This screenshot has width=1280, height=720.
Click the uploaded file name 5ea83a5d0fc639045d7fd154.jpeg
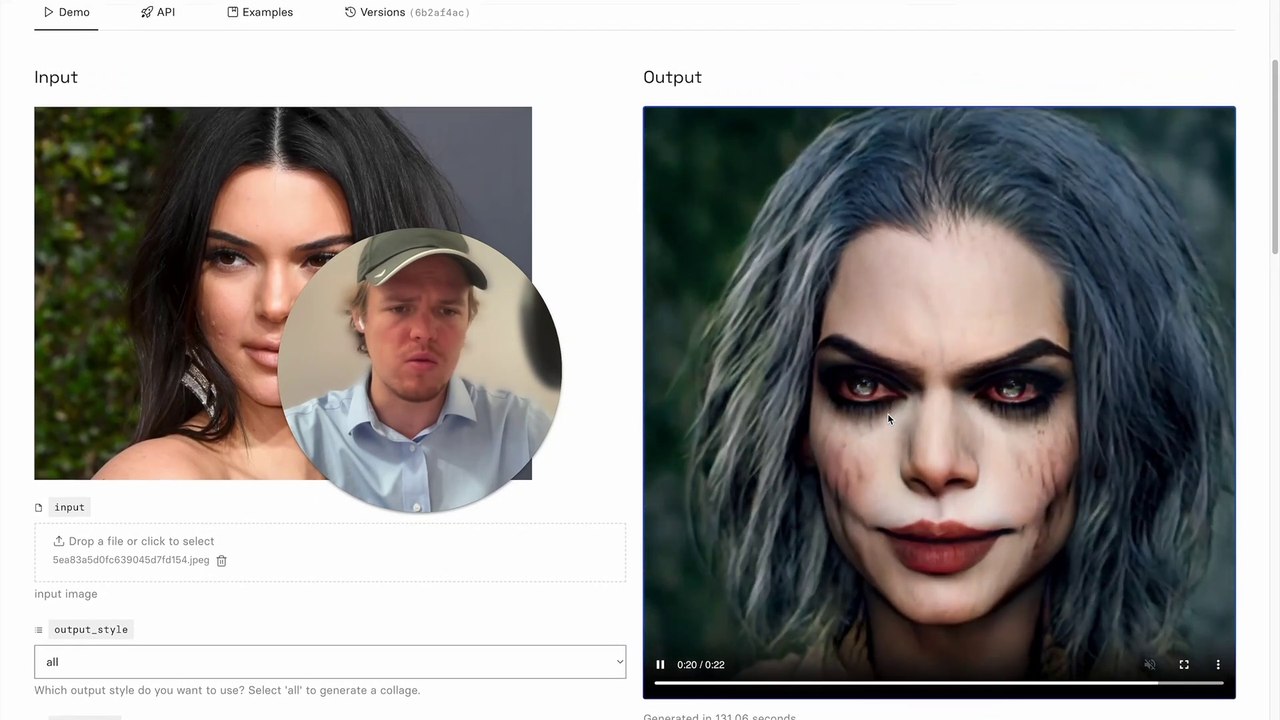point(131,560)
